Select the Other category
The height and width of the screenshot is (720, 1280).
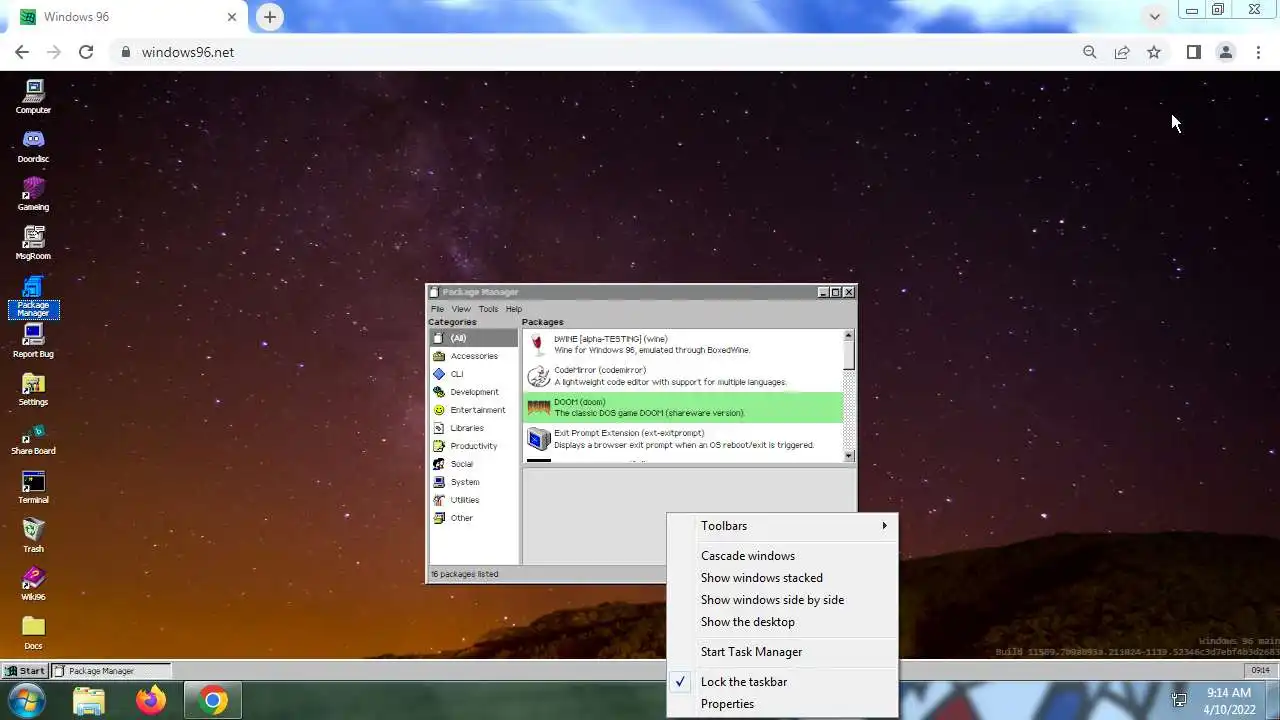(474, 518)
